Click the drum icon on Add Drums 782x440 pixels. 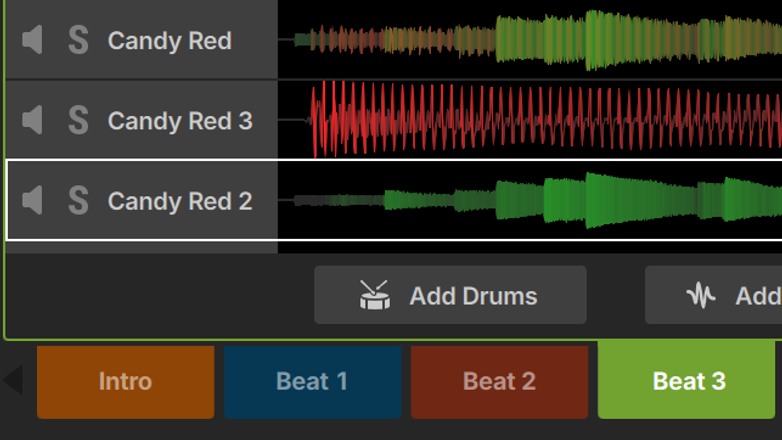click(375, 295)
